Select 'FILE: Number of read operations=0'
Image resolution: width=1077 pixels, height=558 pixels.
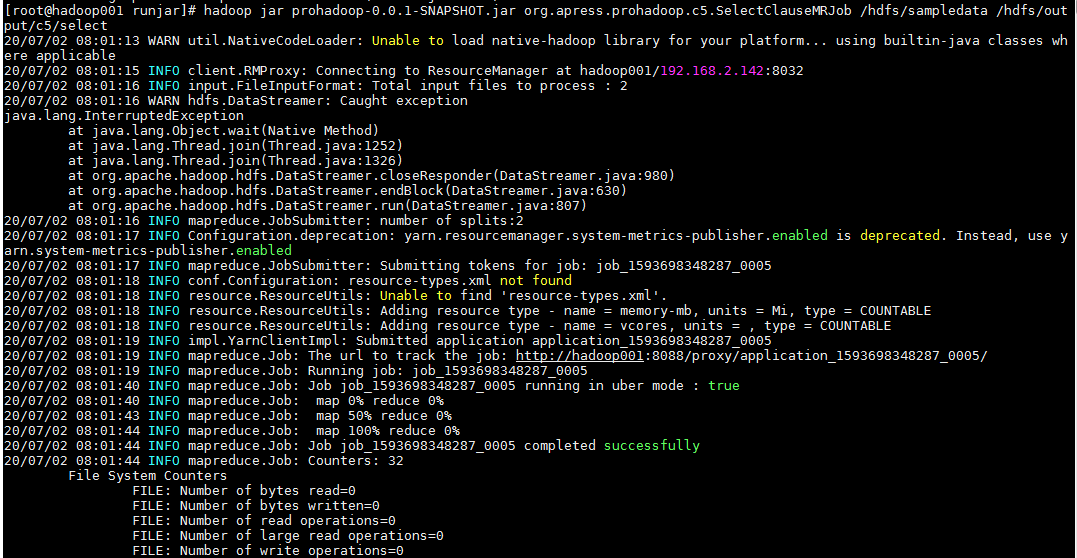264,521
